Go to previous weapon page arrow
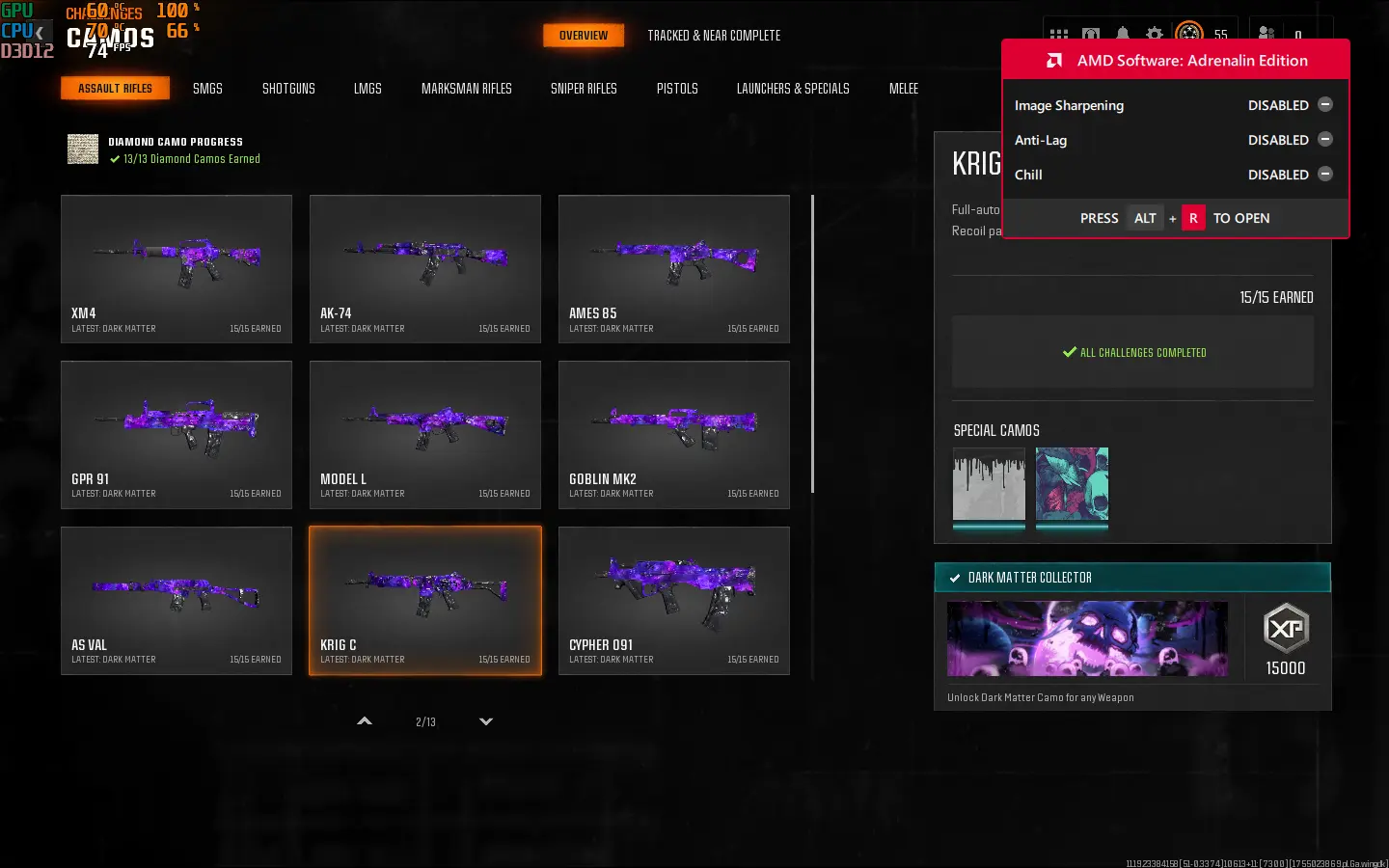Screen dimensions: 1389x868 (x=365, y=721)
